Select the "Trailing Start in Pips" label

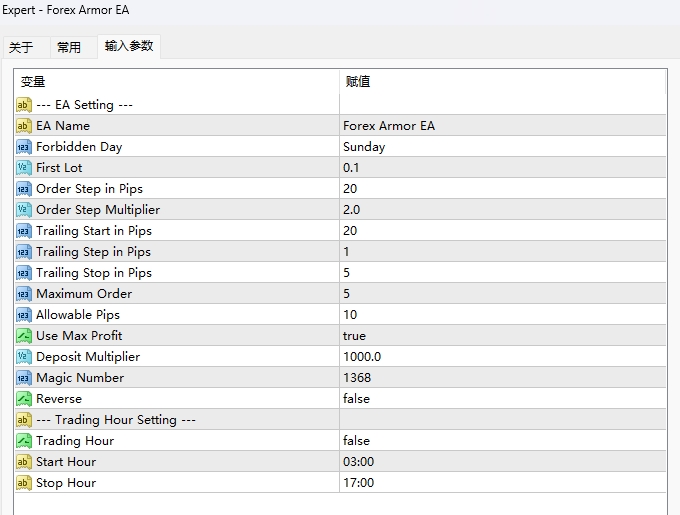point(94,231)
